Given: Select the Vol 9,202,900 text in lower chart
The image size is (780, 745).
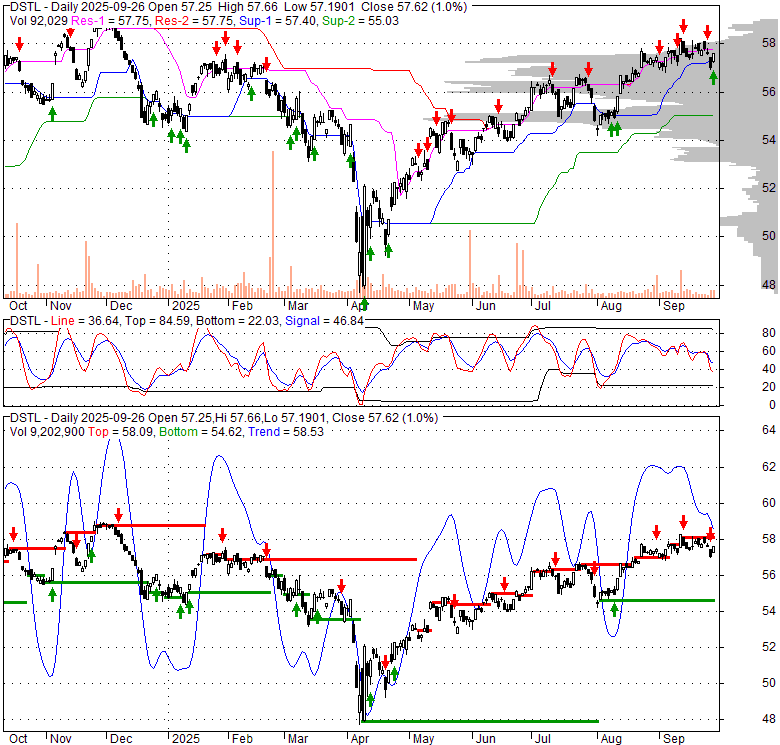Looking at the screenshot, I should tap(47, 432).
